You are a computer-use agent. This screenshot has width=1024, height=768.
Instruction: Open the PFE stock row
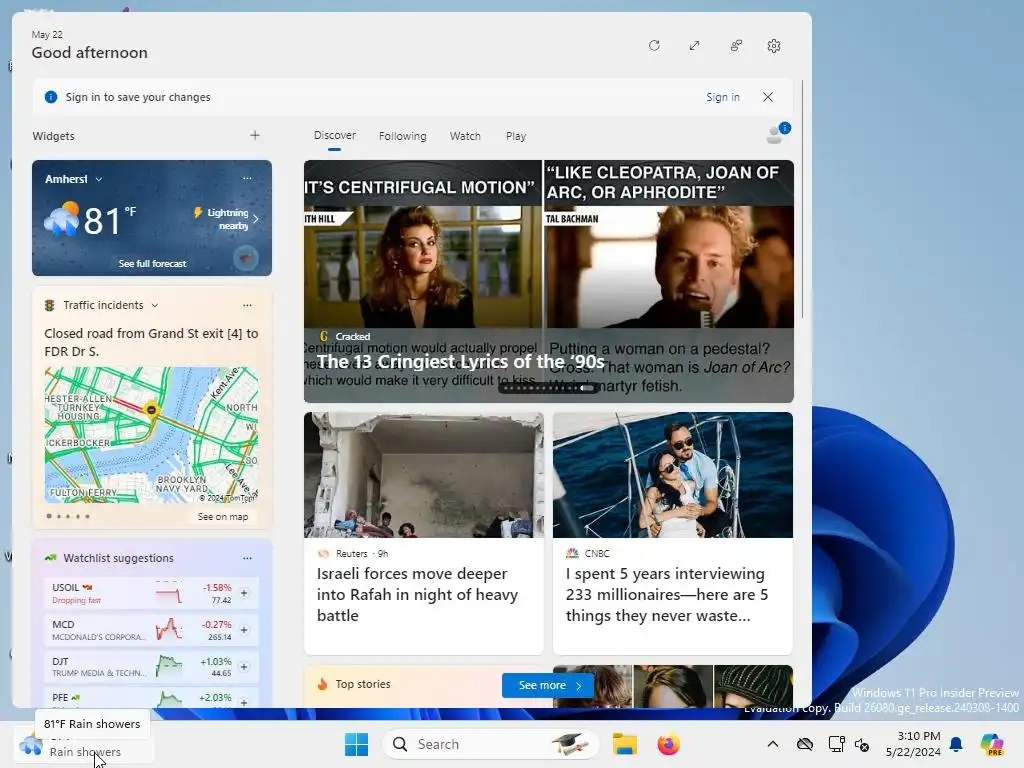pos(152,698)
